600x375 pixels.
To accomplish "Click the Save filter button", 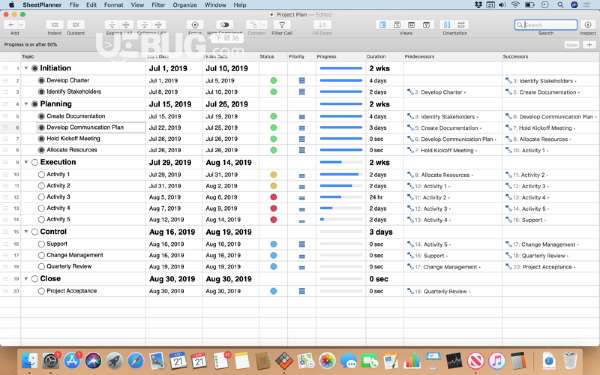I will click(572, 45).
